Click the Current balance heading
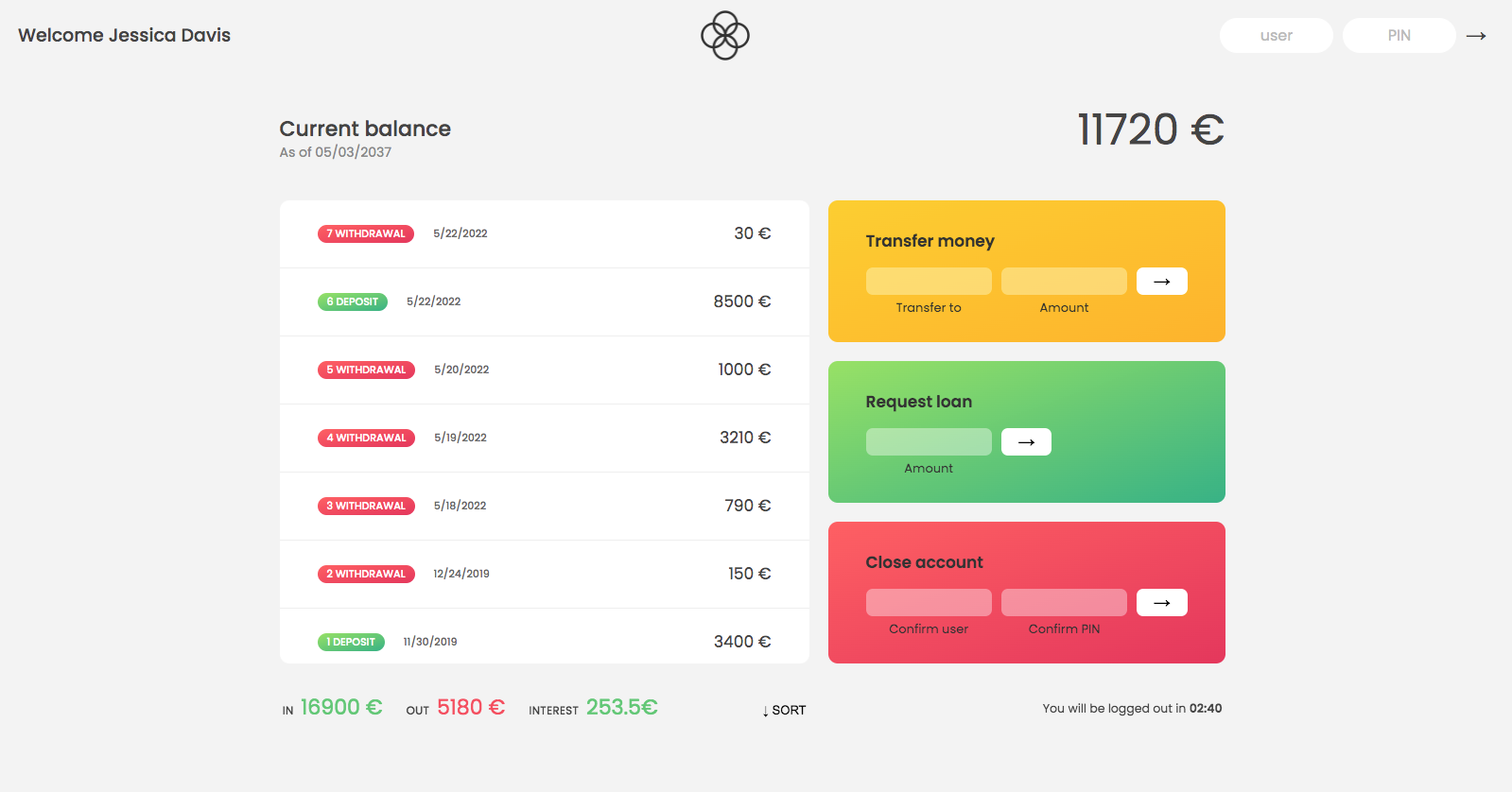 click(x=365, y=129)
